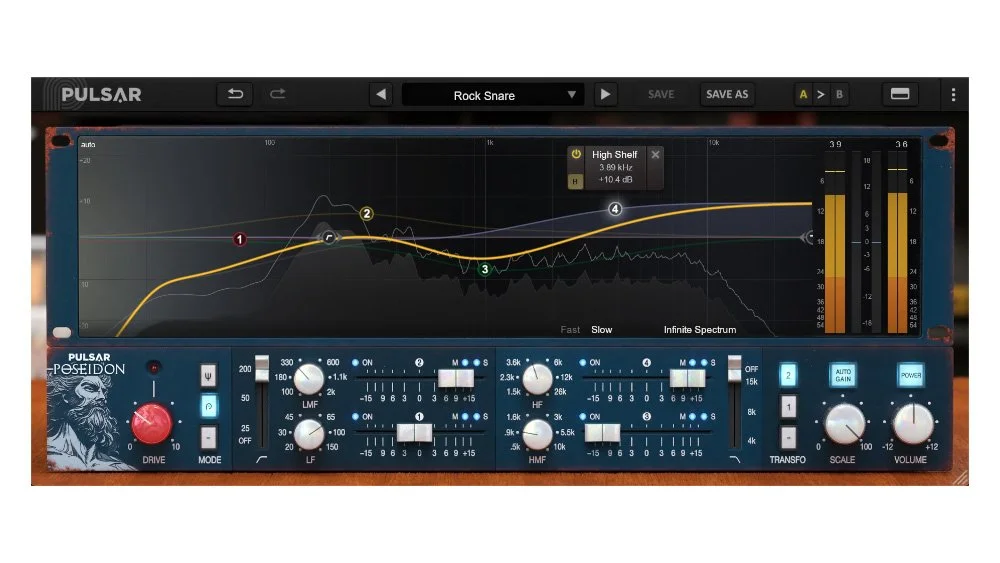Load the previous preset with left arrow

point(381,94)
